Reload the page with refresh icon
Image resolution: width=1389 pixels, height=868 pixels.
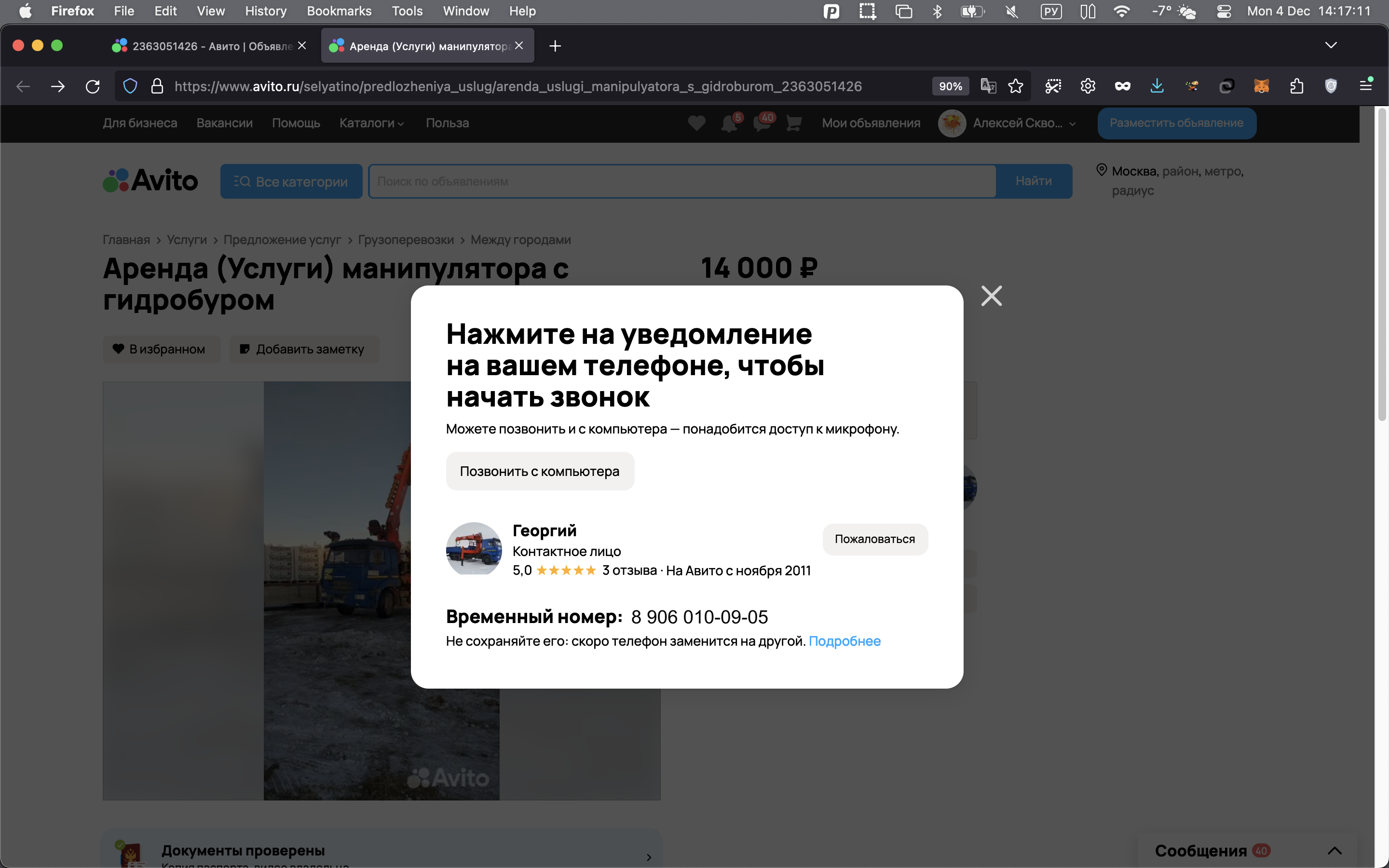[x=93, y=86]
